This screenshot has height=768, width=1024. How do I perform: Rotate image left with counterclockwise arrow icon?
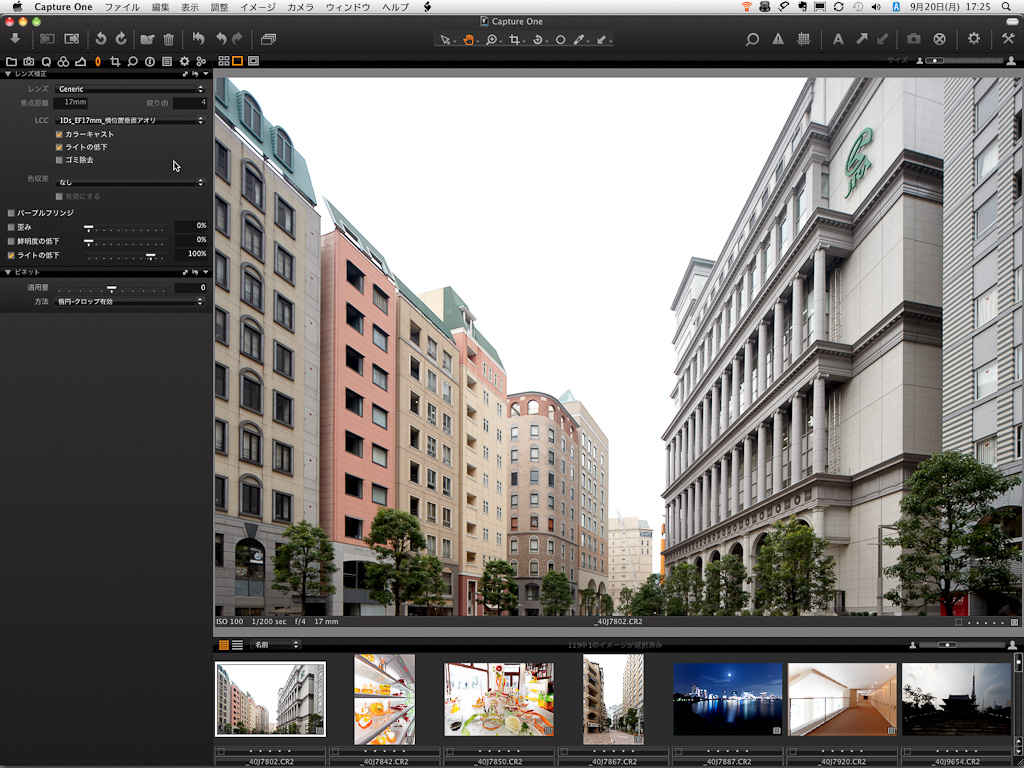[100, 39]
